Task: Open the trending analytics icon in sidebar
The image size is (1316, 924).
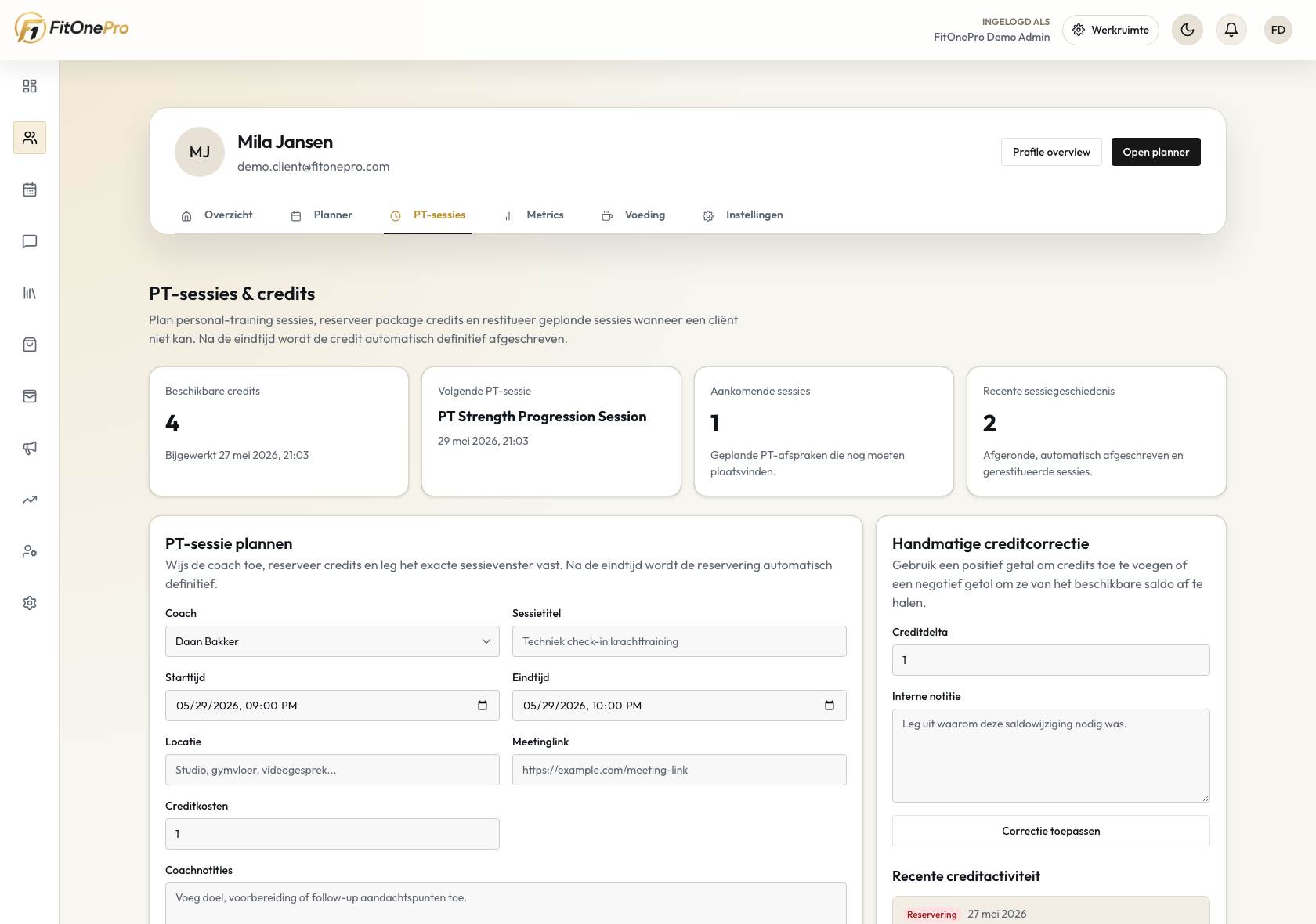Action: pos(30,500)
